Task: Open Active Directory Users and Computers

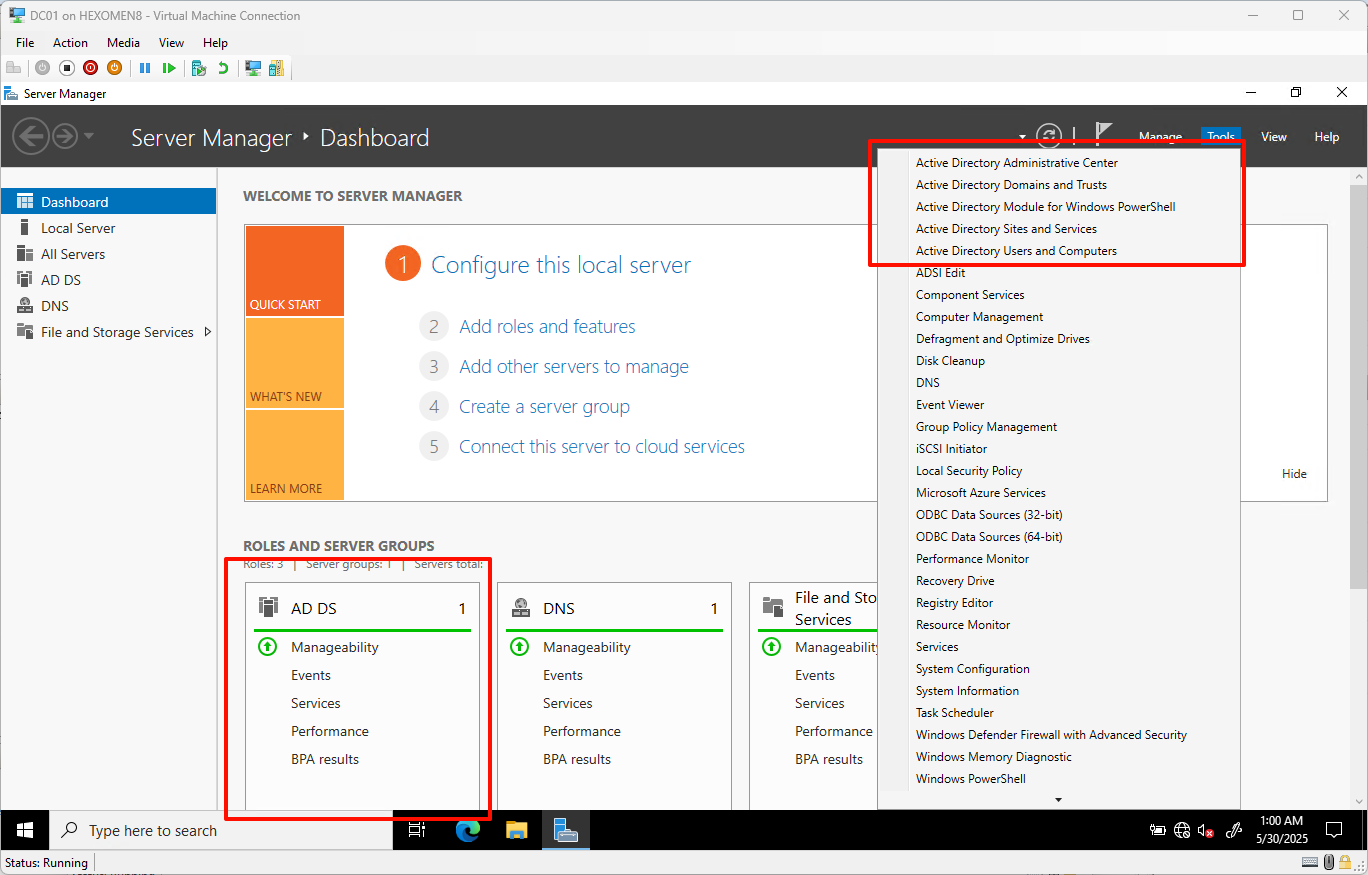Action: [x=1016, y=251]
